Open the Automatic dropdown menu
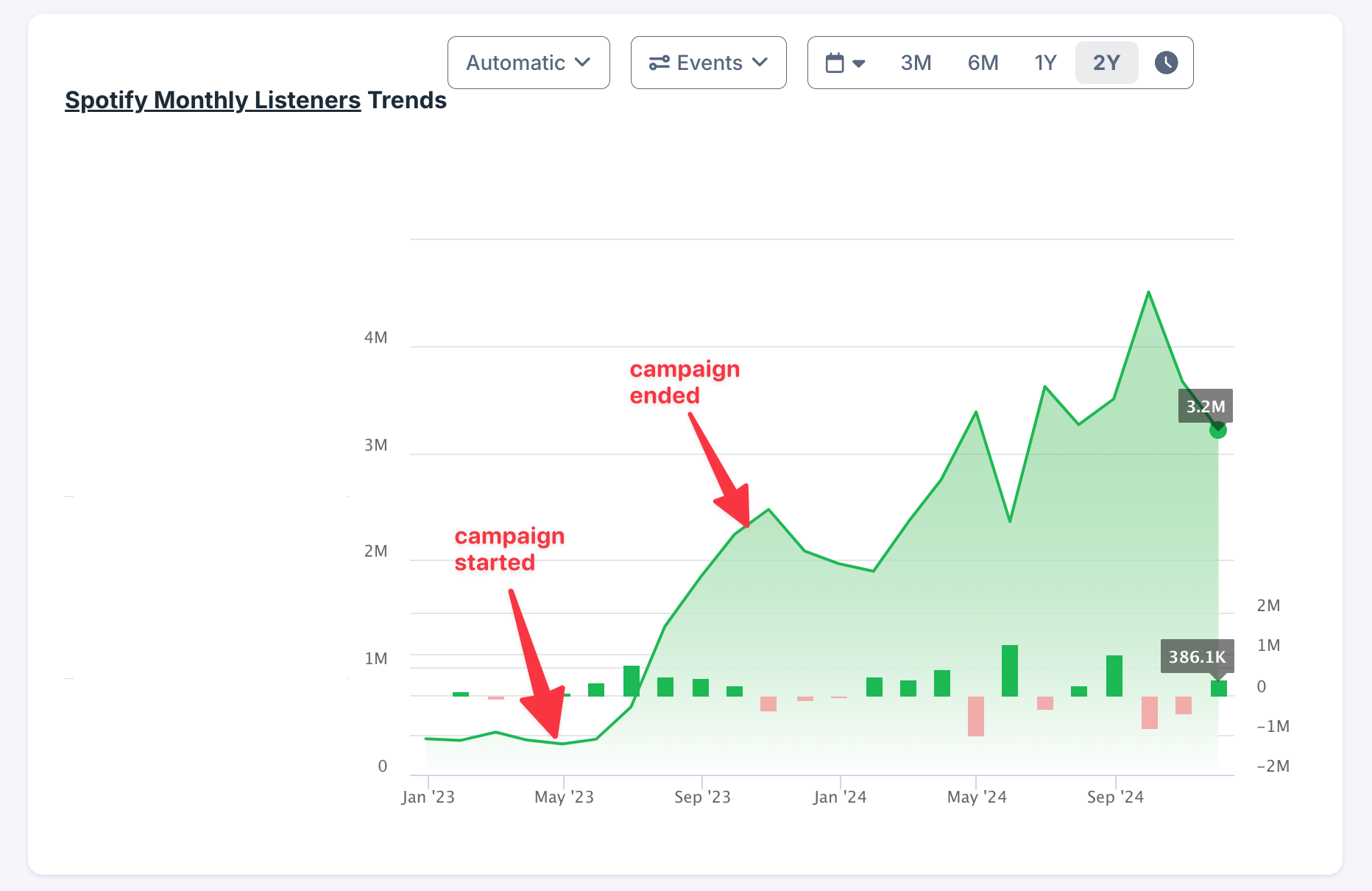The image size is (1372, 891). click(528, 63)
